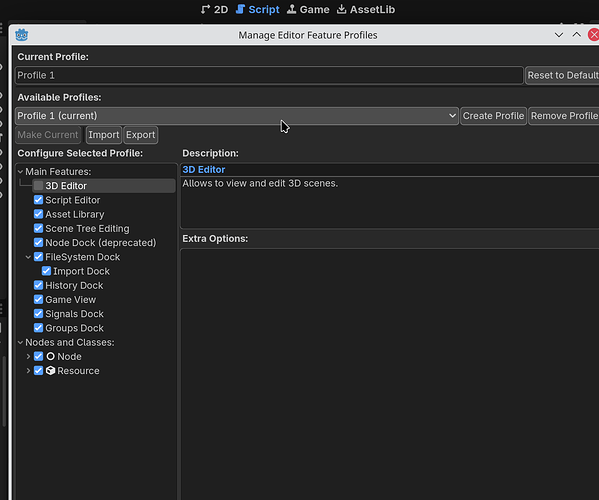
Task: Collapse the FileSystem Dock tree branch
Action: point(28,257)
